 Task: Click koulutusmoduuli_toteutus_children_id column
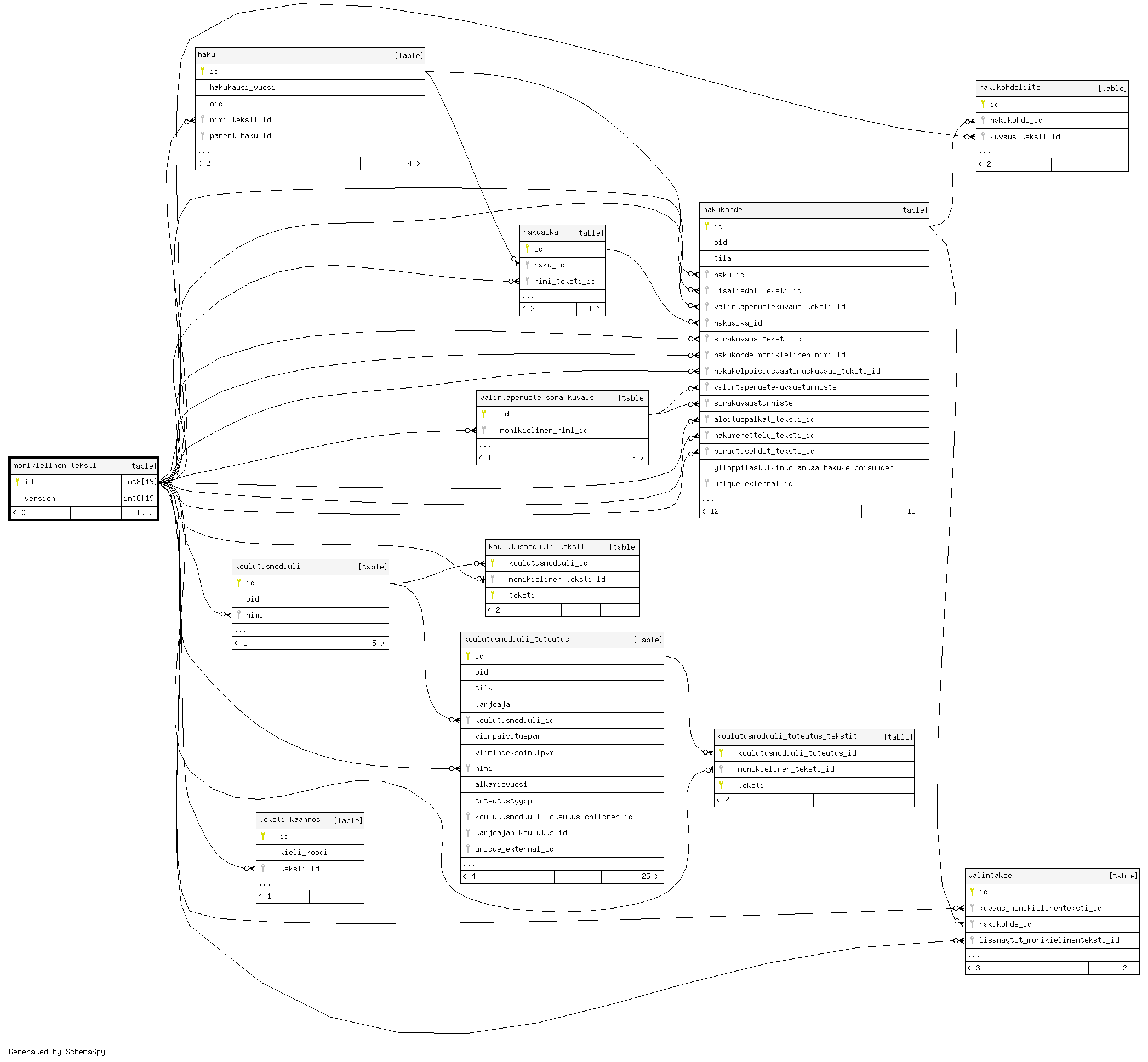tap(562, 817)
